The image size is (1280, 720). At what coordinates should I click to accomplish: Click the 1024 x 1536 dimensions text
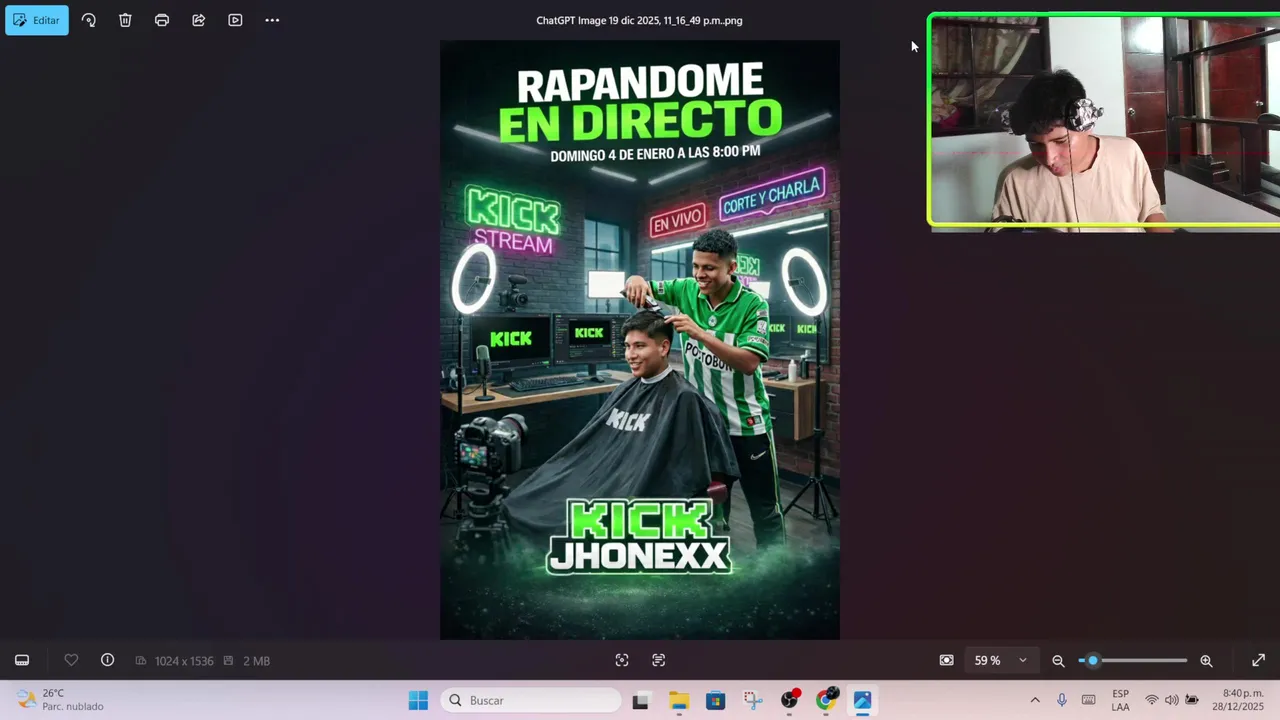pos(184,661)
